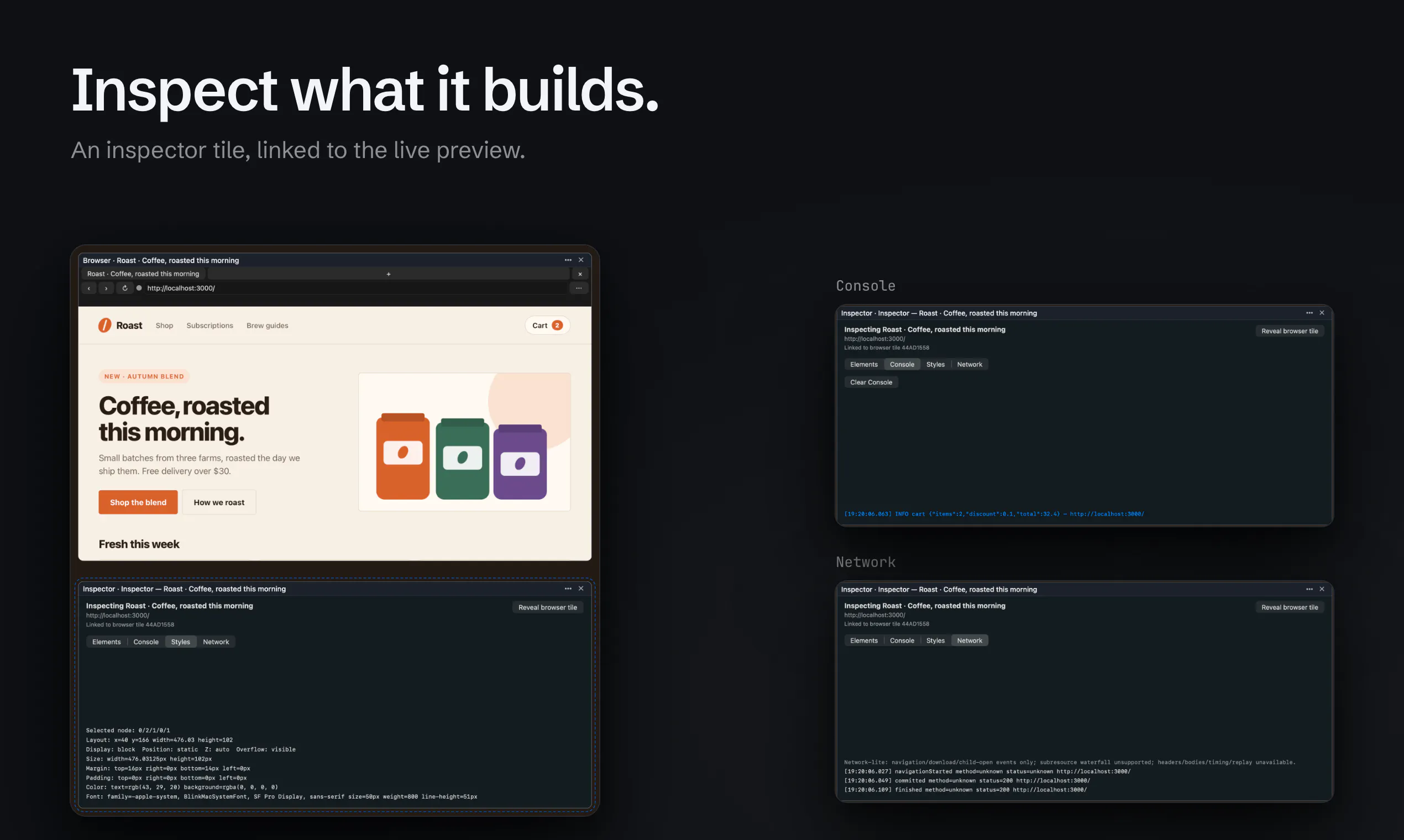Reload the localhost page in browser tile
1404x840 pixels.
click(x=124, y=288)
